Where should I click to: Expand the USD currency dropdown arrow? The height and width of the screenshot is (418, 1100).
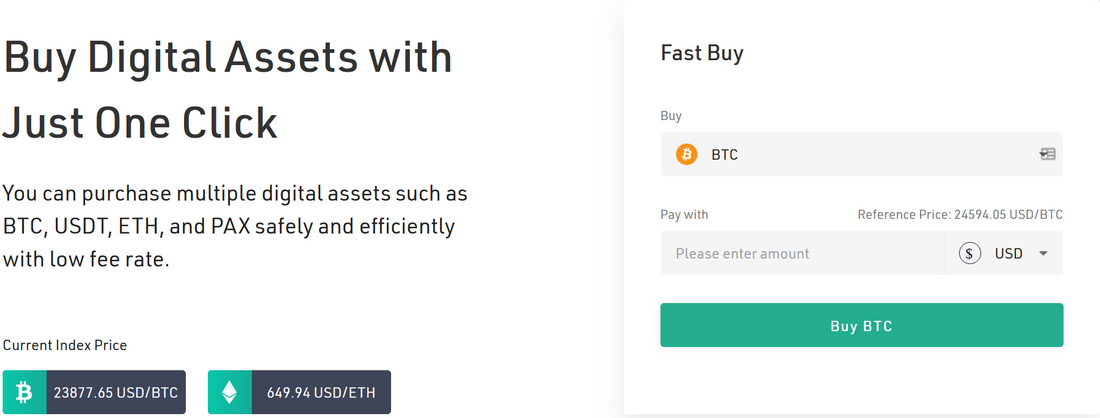point(1043,253)
